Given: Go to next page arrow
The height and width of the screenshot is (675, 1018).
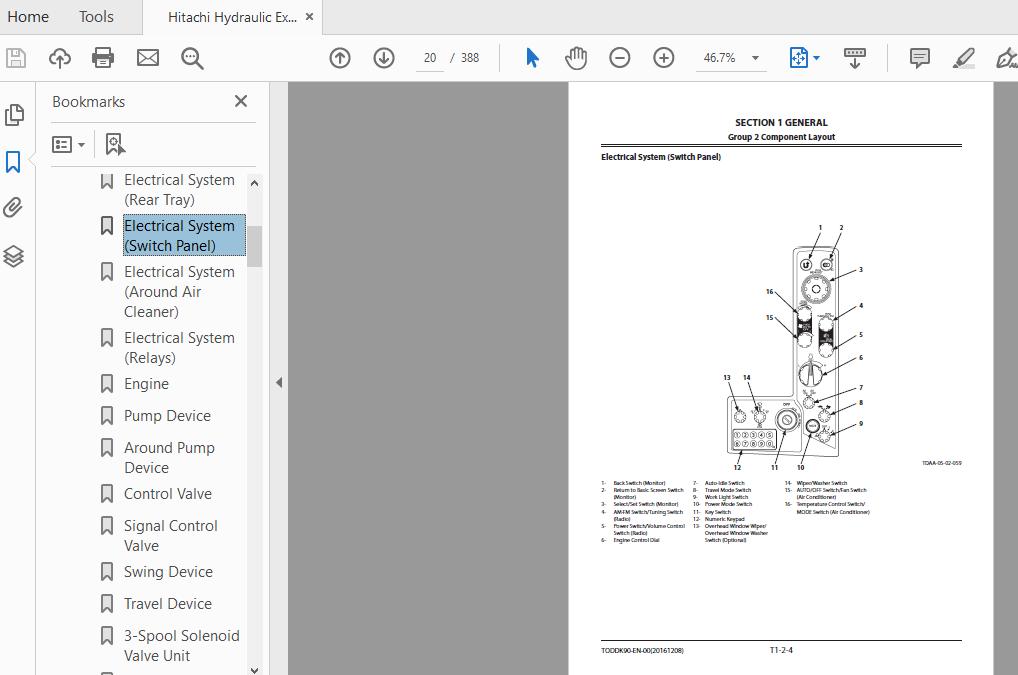Looking at the screenshot, I should point(384,58).
